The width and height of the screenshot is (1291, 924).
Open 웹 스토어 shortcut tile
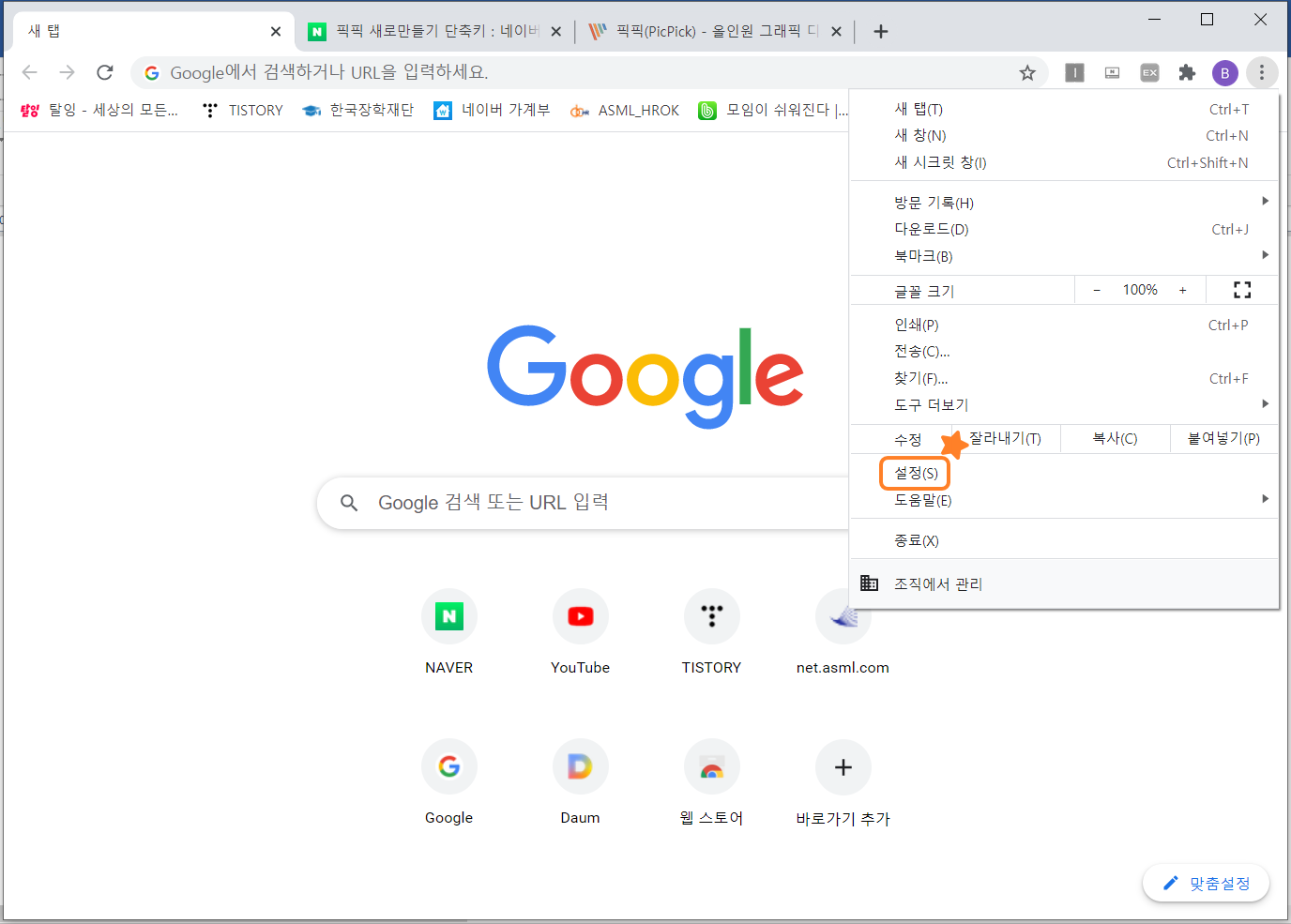(712, 781)
